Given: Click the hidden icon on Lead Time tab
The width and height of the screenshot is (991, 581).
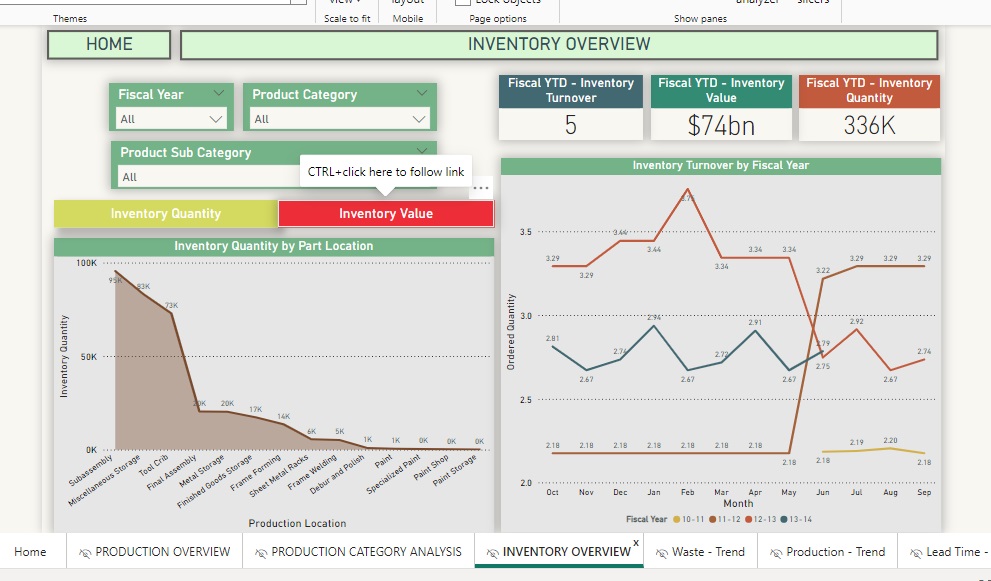Looking at the screenshot, I should point(916,552).
